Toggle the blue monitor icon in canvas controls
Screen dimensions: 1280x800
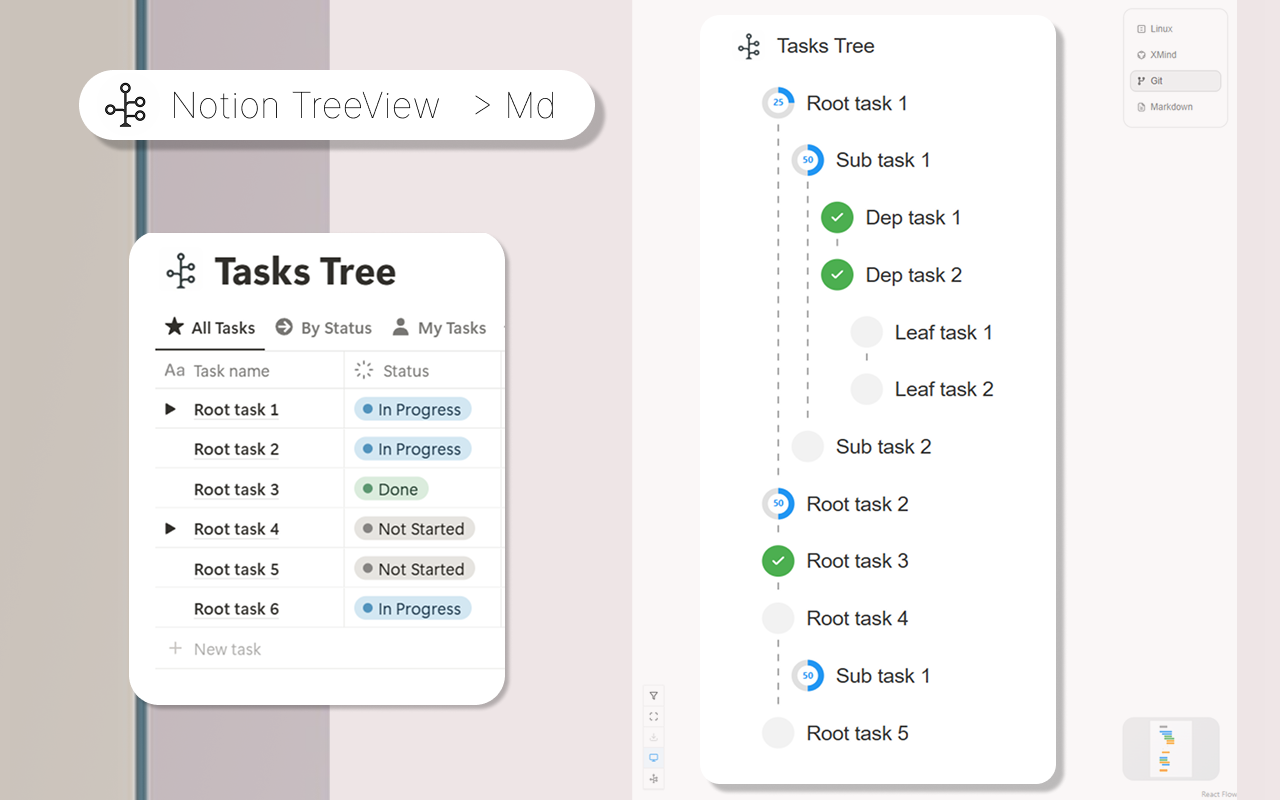[x=653, y=758]
